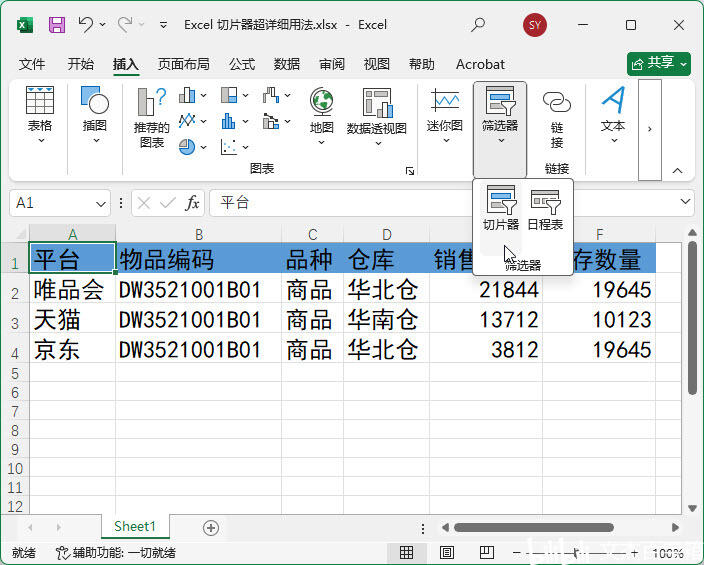Click the Slicer (切片器) option
The image size is (704, 565).
click(x=500, y=208)
